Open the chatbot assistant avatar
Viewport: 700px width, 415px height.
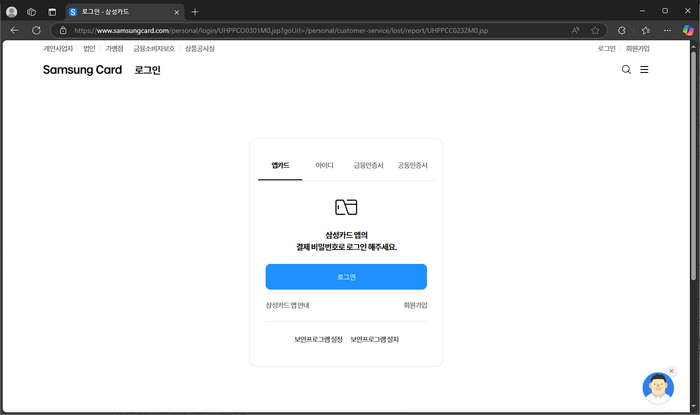[658, 388]
